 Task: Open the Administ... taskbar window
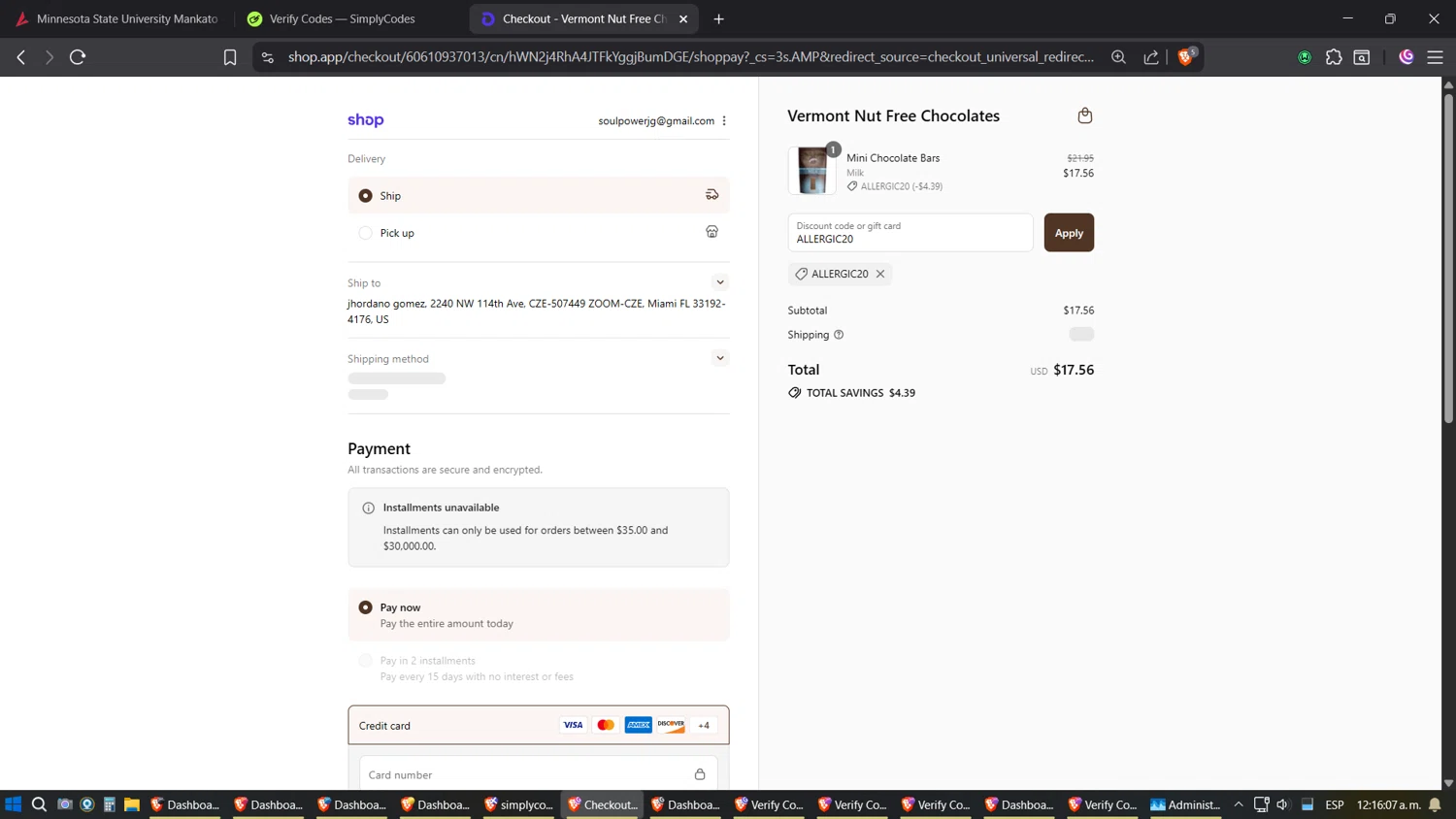click(1186, 804)
